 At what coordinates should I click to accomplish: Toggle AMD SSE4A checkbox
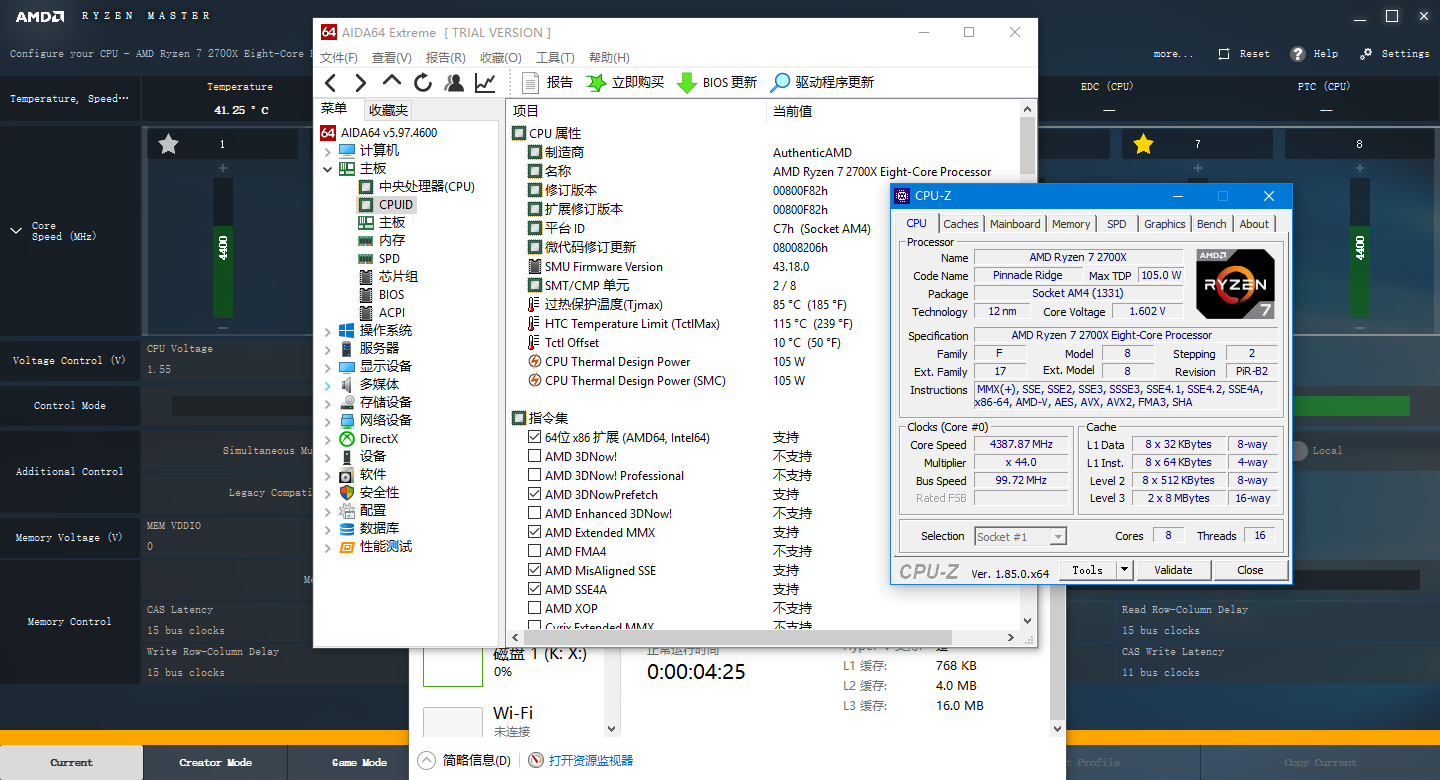click(535, 589)
